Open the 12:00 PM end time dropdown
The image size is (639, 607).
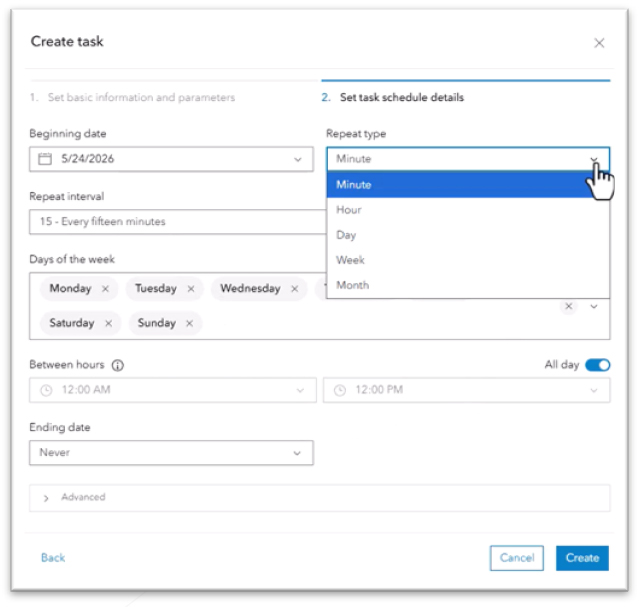467,390
